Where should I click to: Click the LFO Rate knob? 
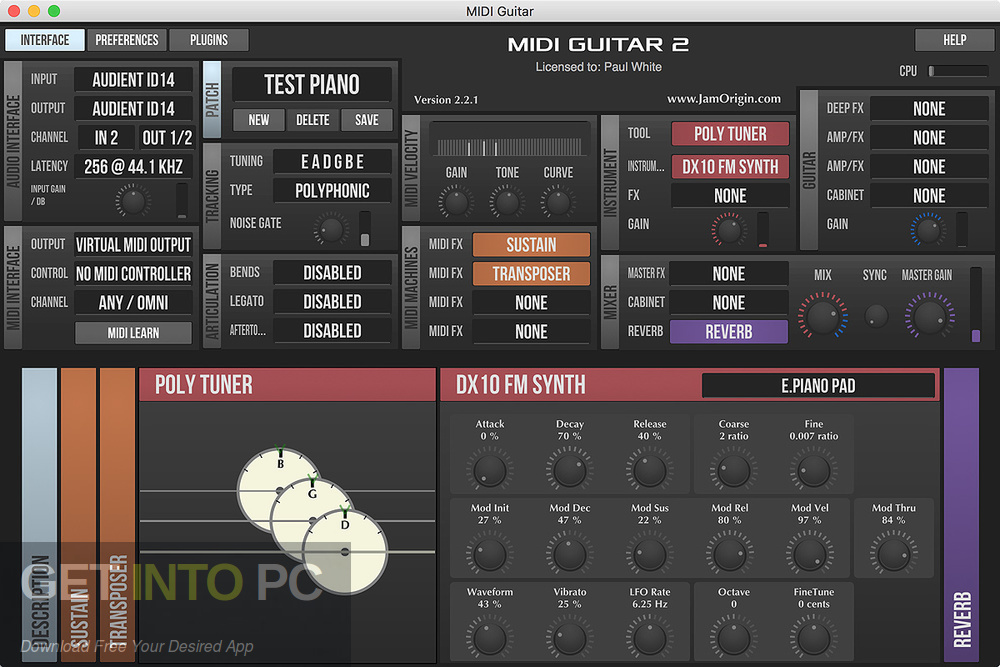click(649, 638)
